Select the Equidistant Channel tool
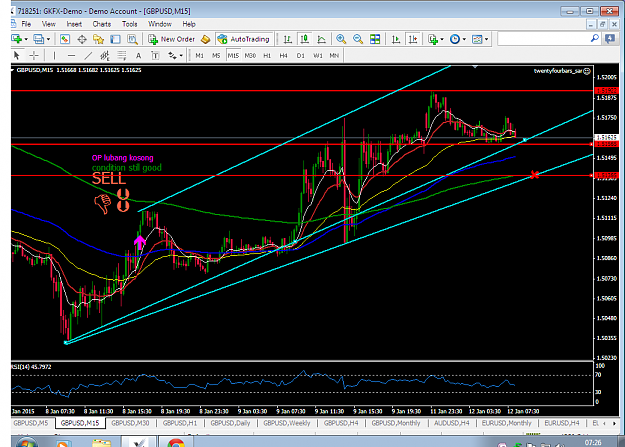The height and width of the screenshot is (447, 625). [105, 55]
